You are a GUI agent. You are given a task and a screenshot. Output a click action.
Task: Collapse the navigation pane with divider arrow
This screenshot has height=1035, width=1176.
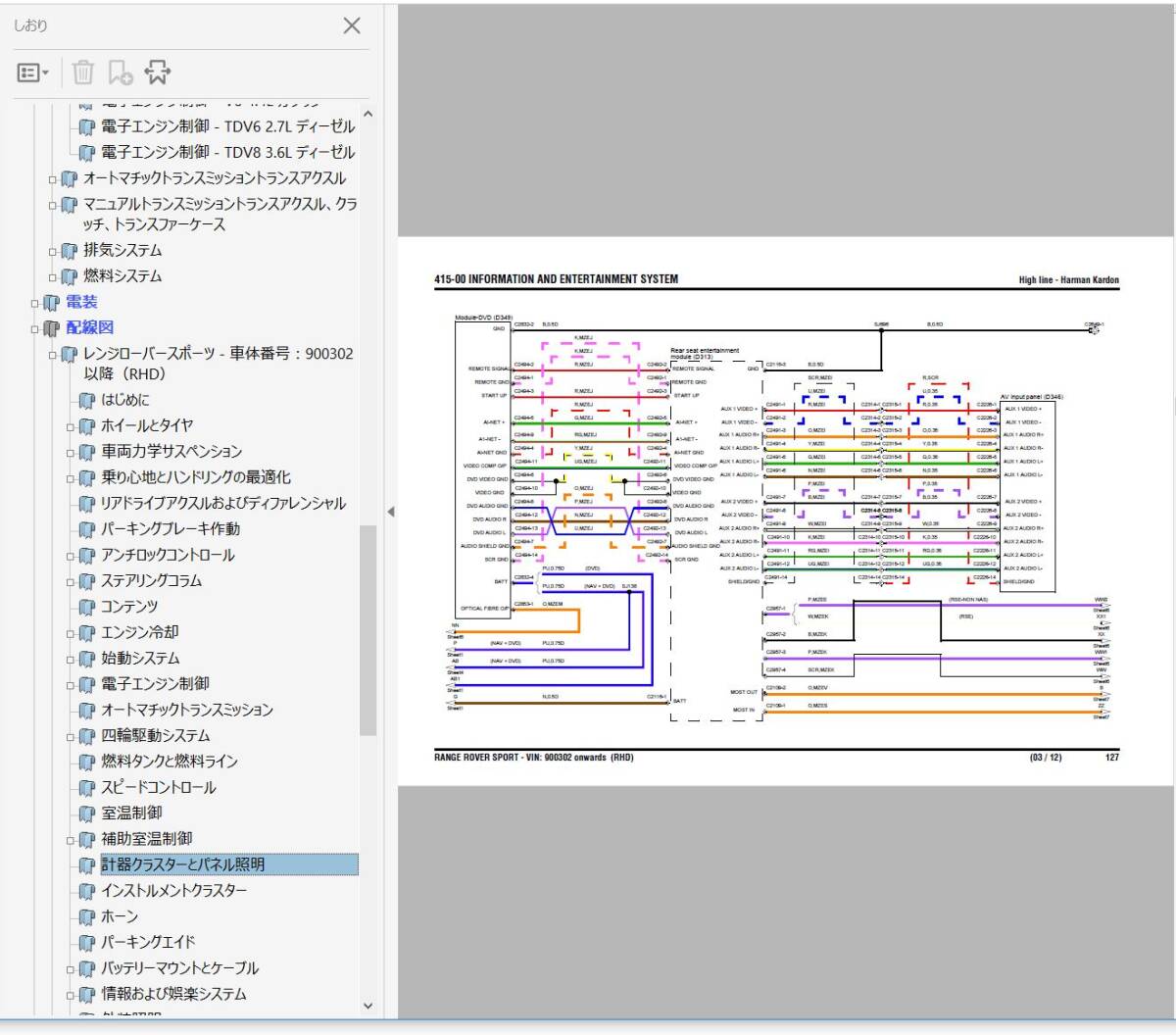(x=390, y=512)
